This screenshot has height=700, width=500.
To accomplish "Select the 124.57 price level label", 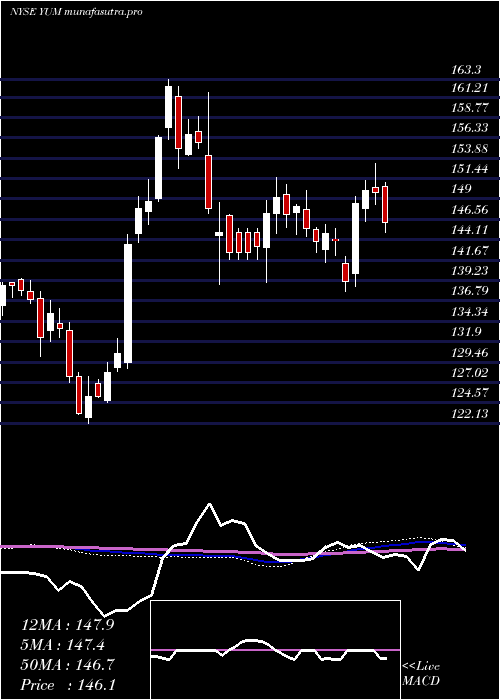I will [x=470, y=393].
